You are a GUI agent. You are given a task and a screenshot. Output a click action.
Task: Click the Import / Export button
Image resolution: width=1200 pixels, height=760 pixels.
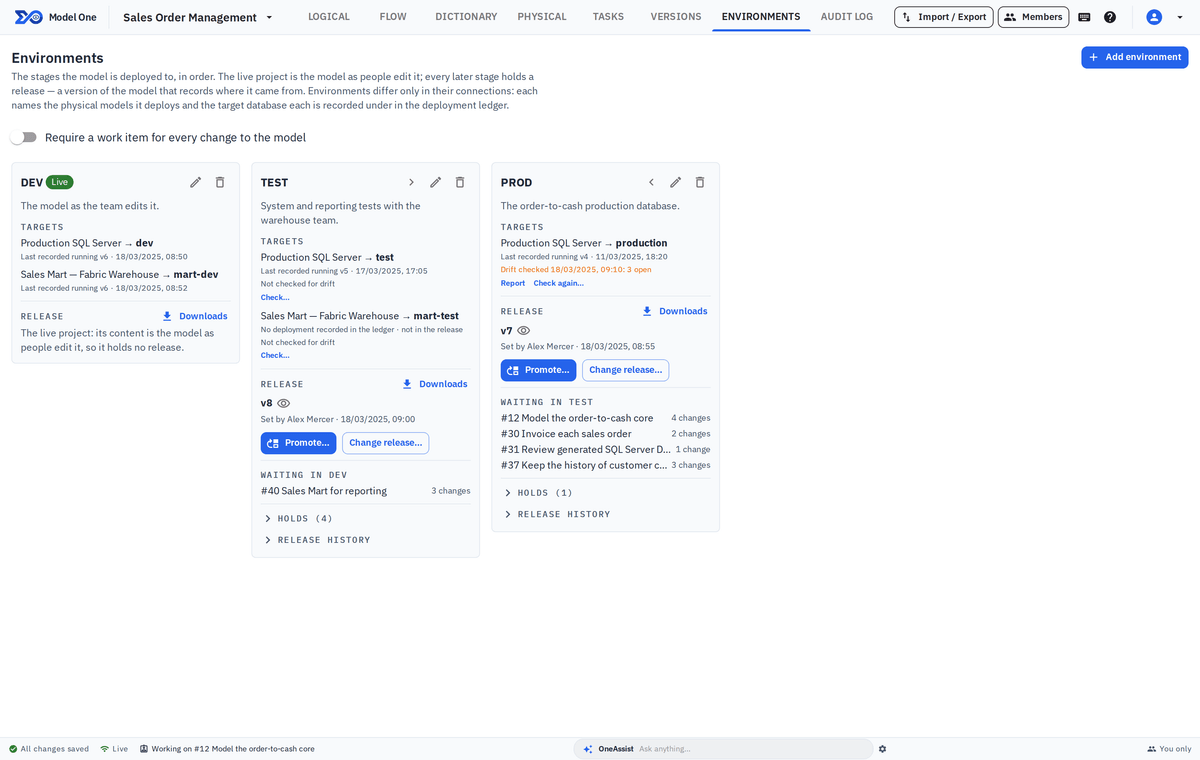click(944, 17)
